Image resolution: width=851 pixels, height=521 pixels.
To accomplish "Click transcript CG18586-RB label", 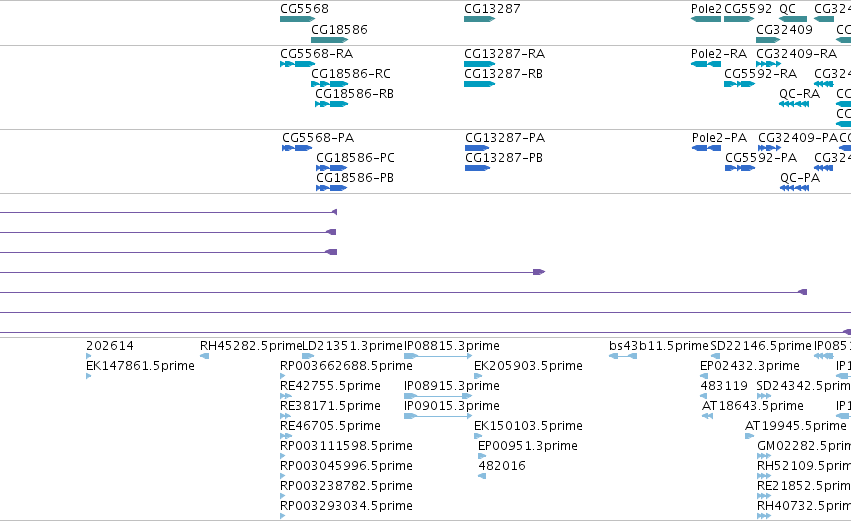I will [354, 94].
